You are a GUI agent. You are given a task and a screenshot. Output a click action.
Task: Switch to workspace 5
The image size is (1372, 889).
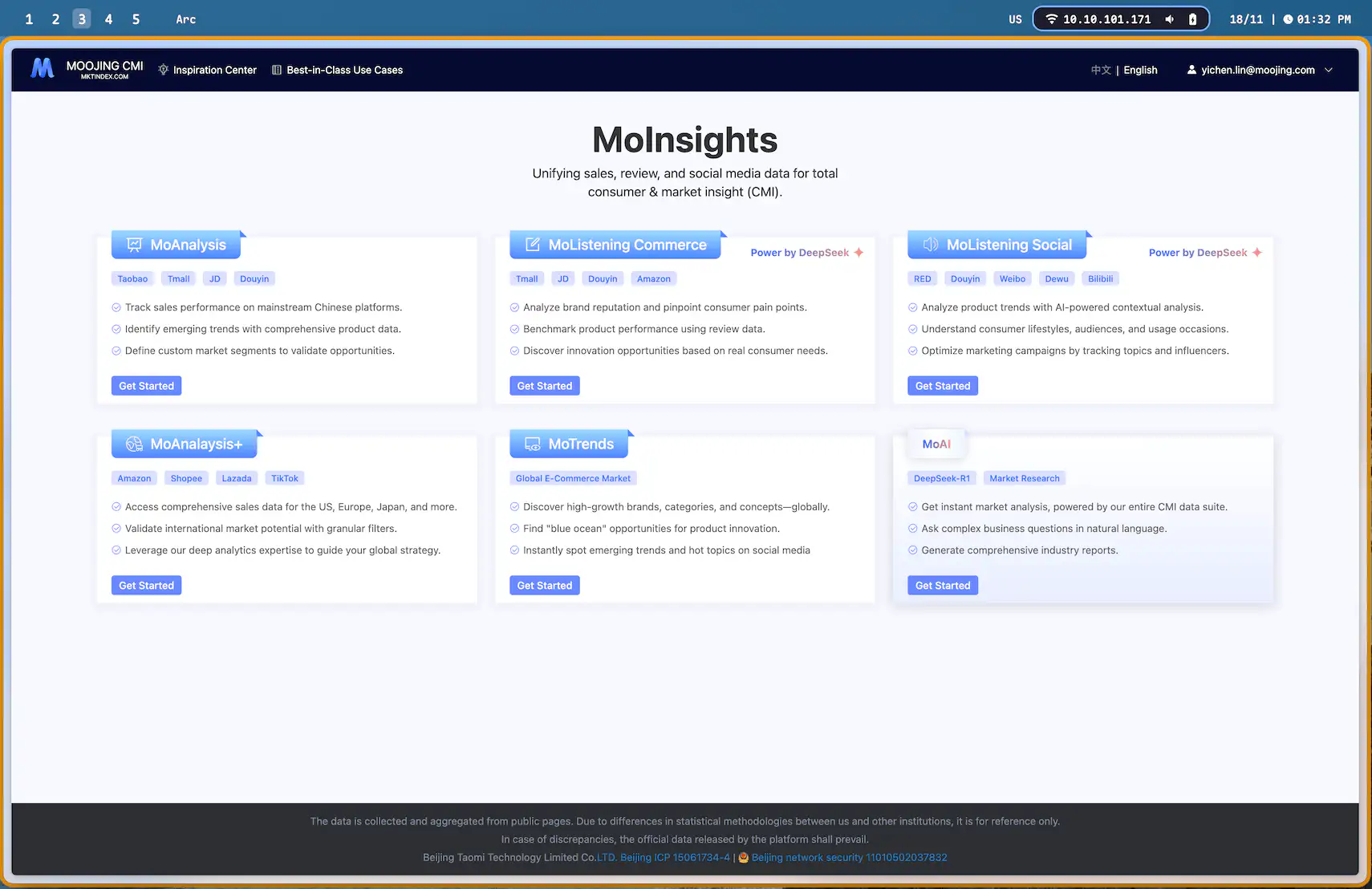(136, 18)
